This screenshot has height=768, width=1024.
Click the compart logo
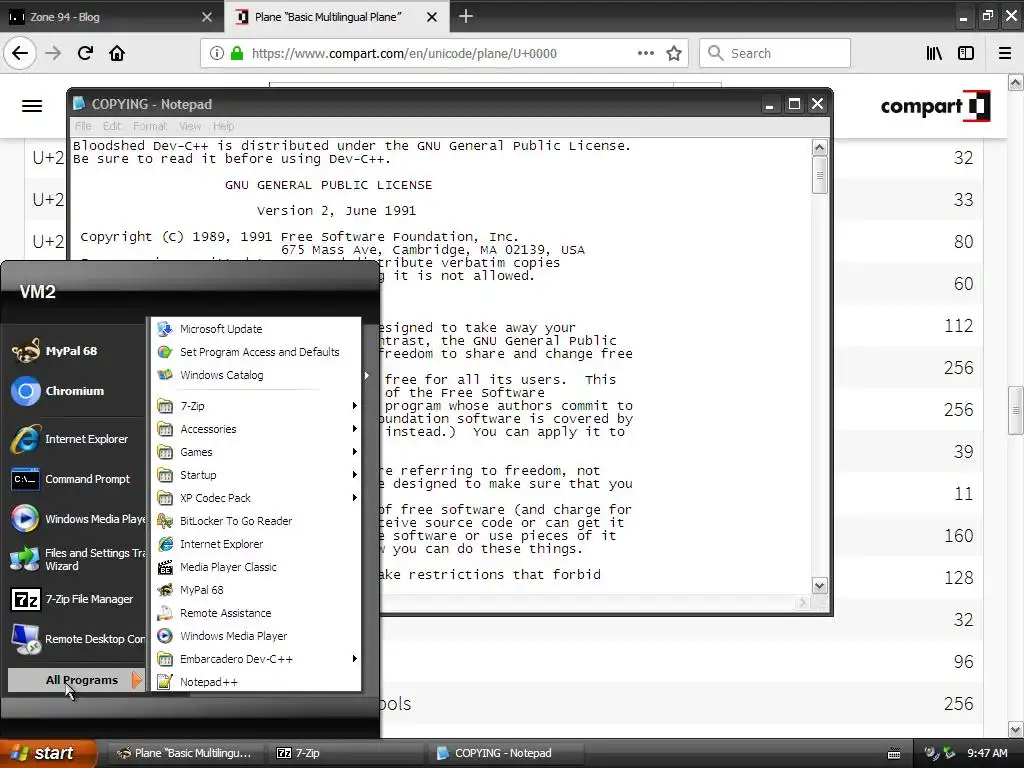[935, 106]
